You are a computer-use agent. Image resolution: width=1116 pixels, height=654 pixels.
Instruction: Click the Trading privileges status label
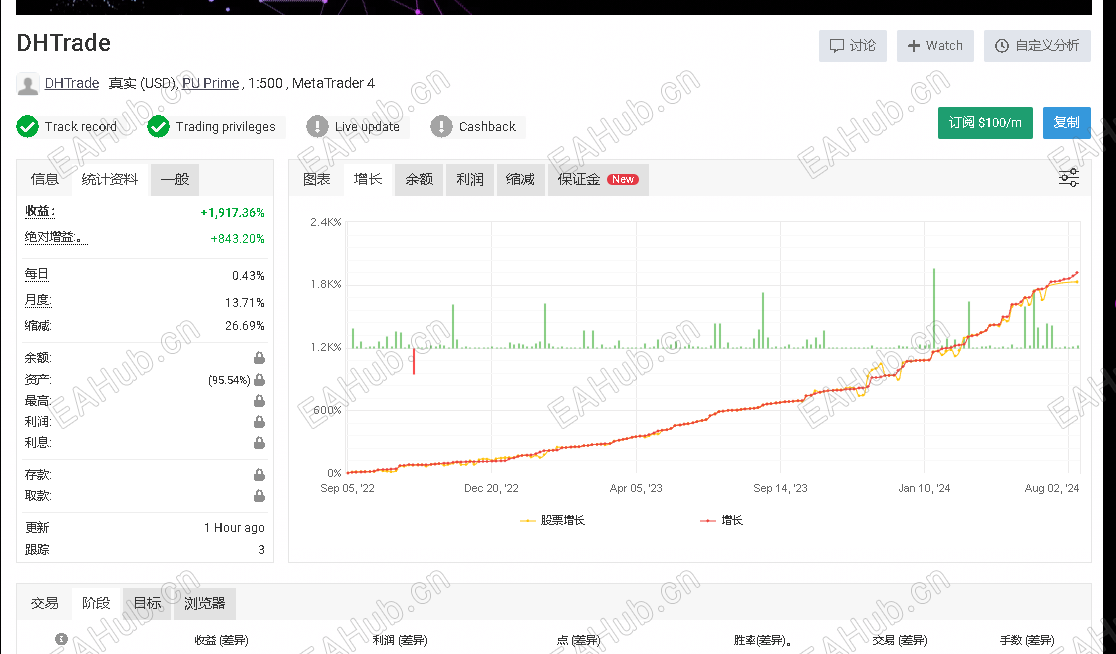pos(226,127)
